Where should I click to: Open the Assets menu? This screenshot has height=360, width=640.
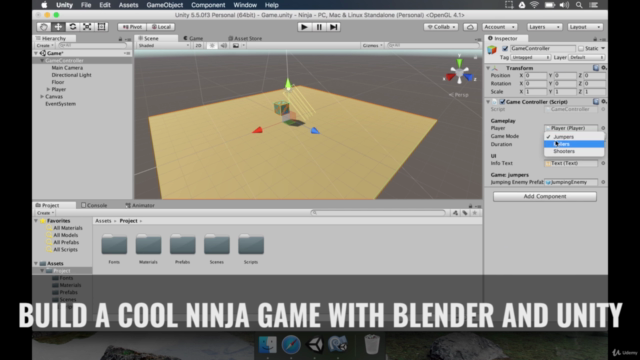tap(129, 5)
